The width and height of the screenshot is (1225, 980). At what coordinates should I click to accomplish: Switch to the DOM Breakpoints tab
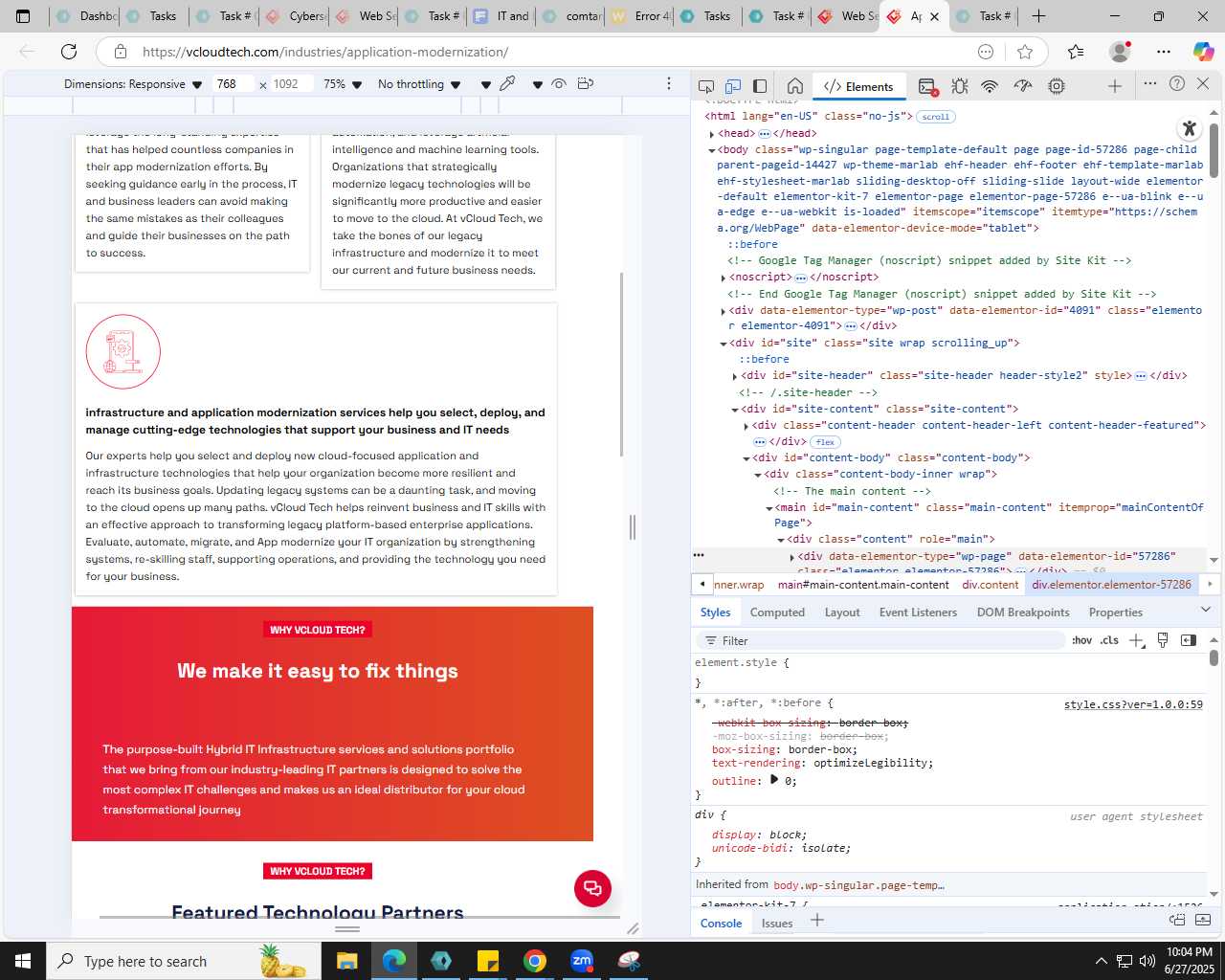click(1023, 612)
